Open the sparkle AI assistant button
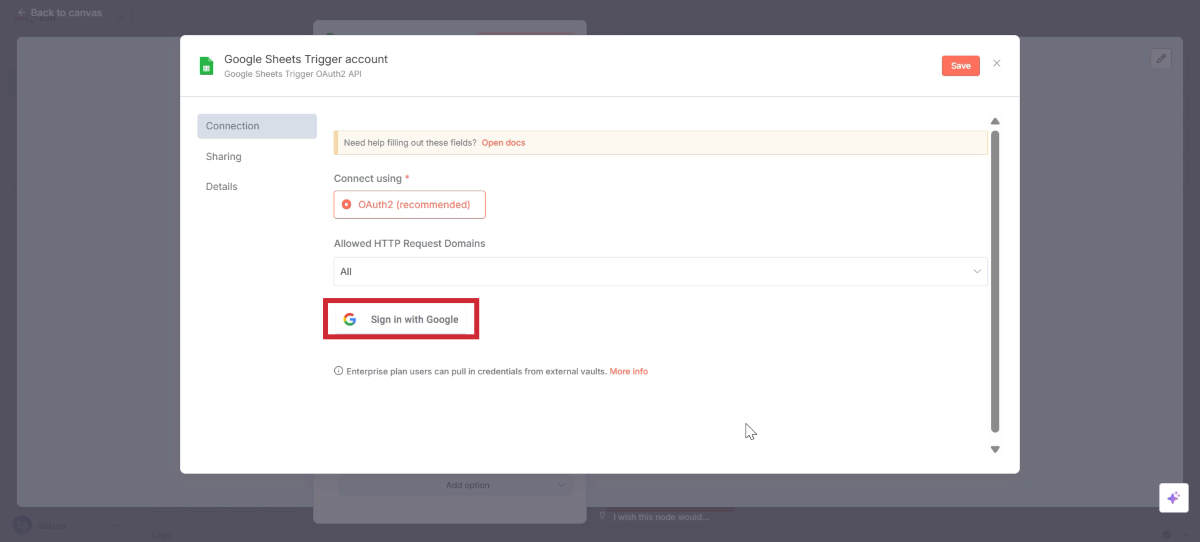Viewport: 1200px width, 542px height. (x=1173, y=498)
